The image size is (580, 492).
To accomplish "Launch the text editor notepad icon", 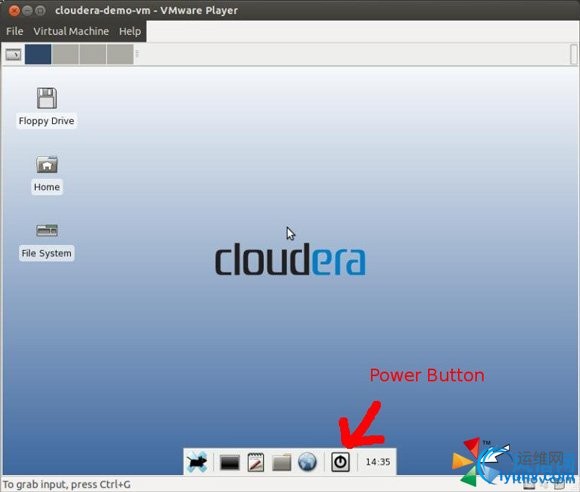I will (256, 462).
